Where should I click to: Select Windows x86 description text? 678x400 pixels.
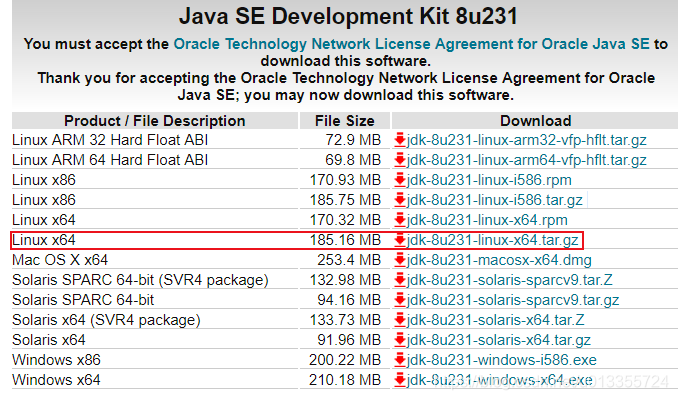point(56,360)
